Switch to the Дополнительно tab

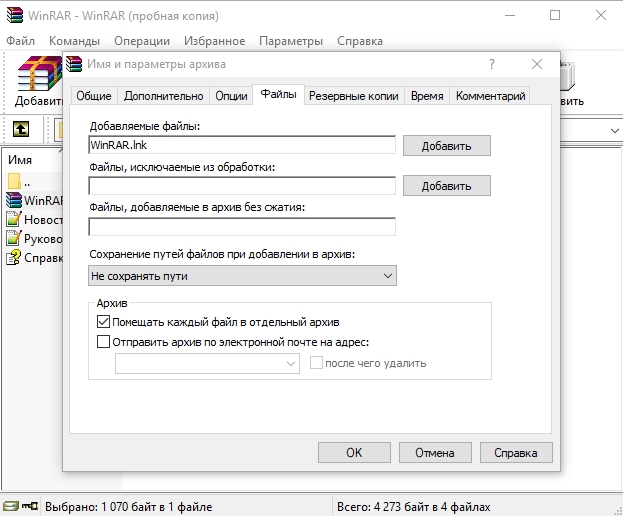click(x=163, y=96)
